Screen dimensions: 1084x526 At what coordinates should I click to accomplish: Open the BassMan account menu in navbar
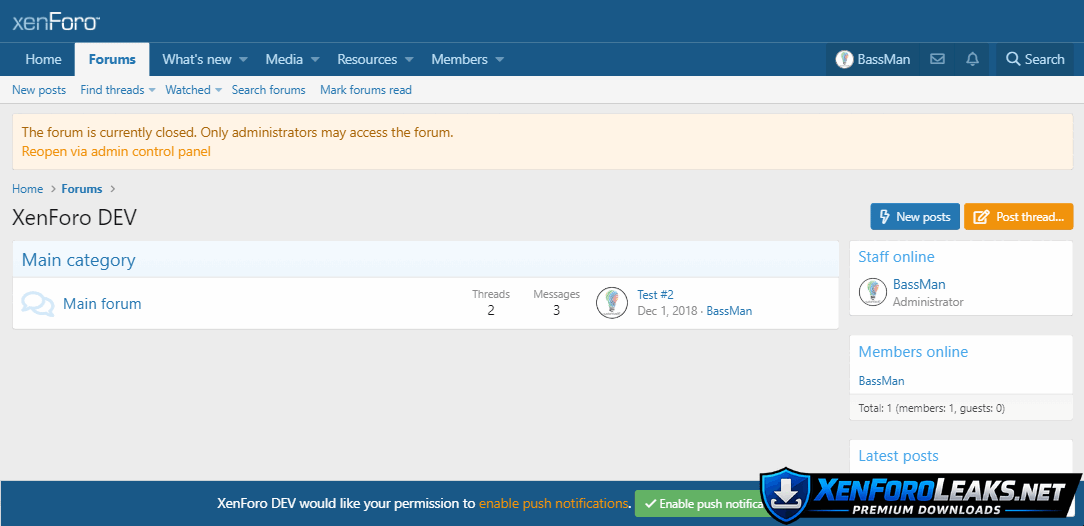coord(873,59)
